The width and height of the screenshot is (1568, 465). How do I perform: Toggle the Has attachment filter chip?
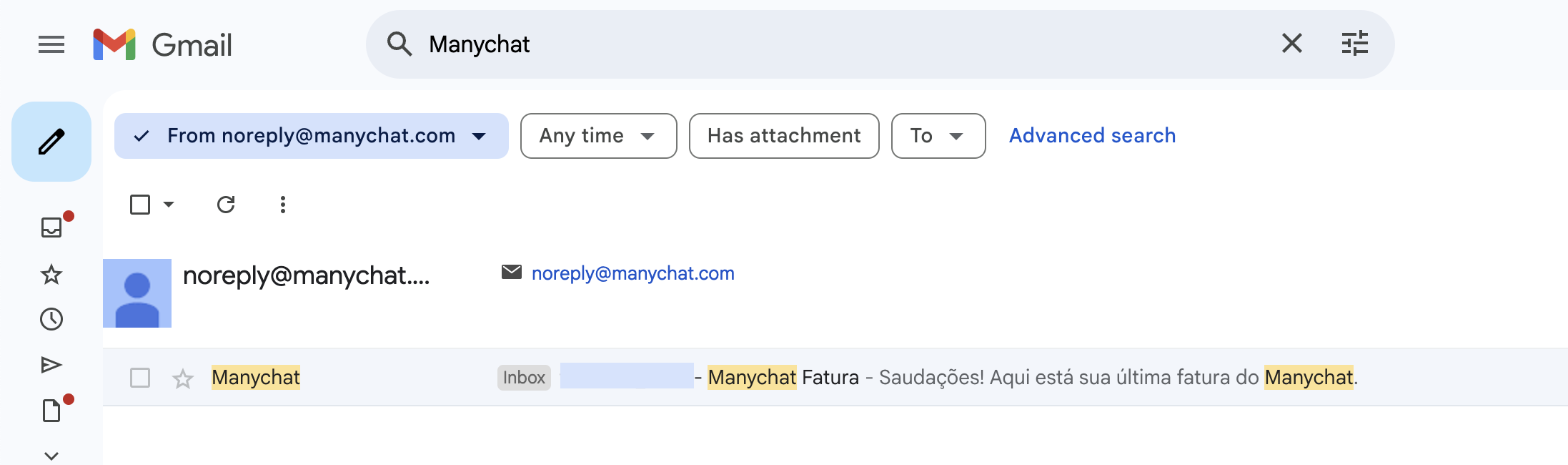click(784, 136)
